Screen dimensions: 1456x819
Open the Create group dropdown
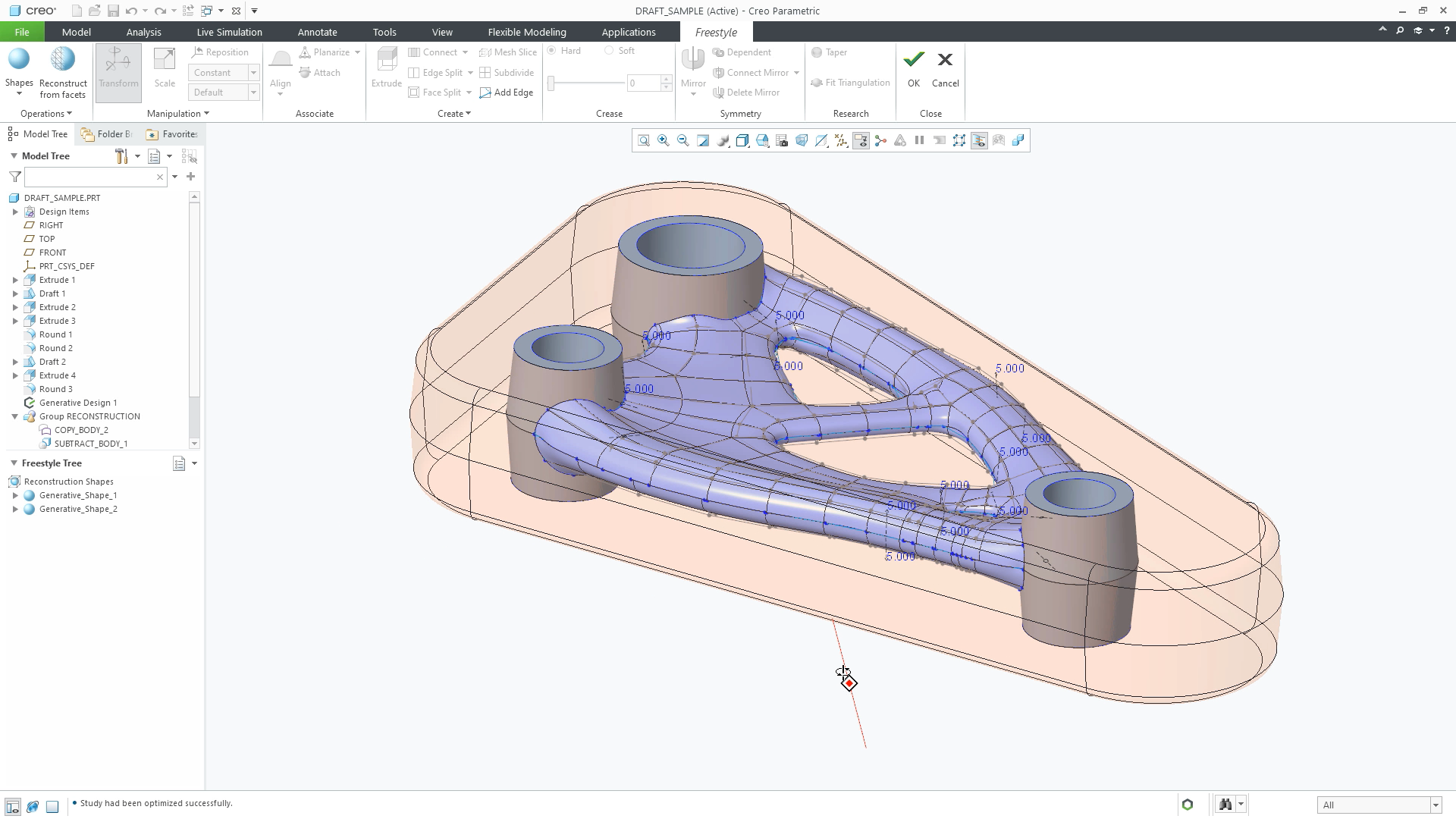click(454, 114)
